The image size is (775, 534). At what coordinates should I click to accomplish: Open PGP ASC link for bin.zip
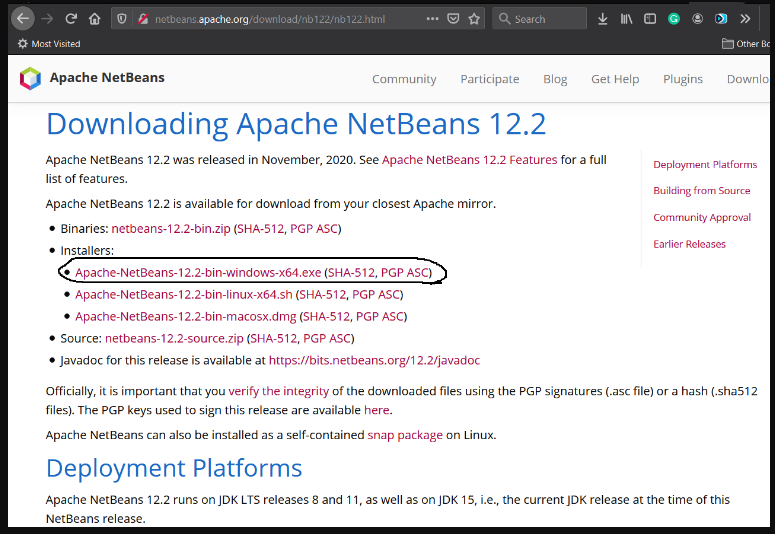pyautogui.click(x=314, y=228)
